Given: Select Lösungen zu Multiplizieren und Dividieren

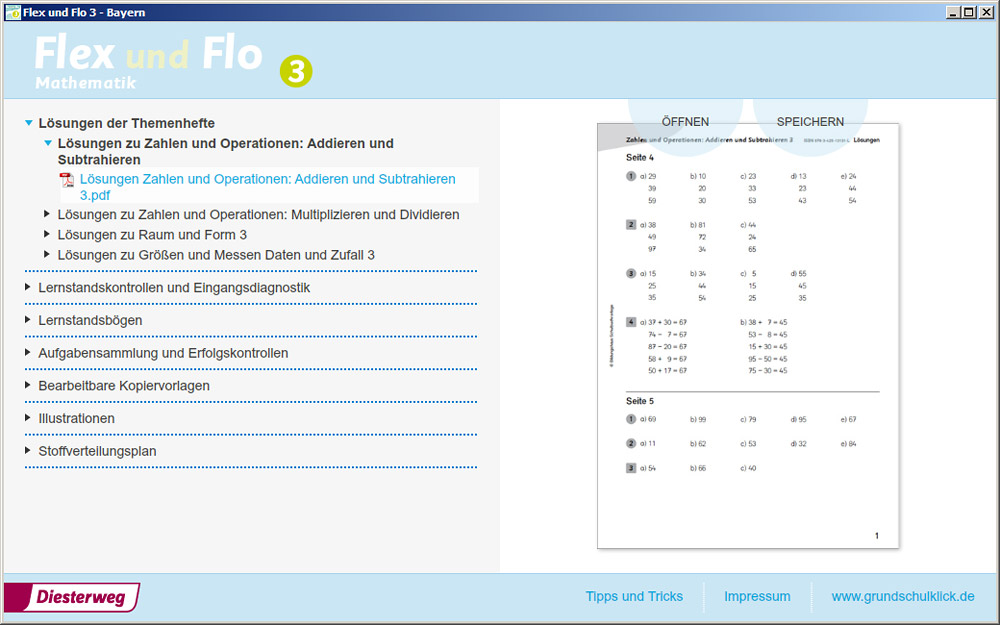Looking at the screenshot, I should tap(258, 214).
